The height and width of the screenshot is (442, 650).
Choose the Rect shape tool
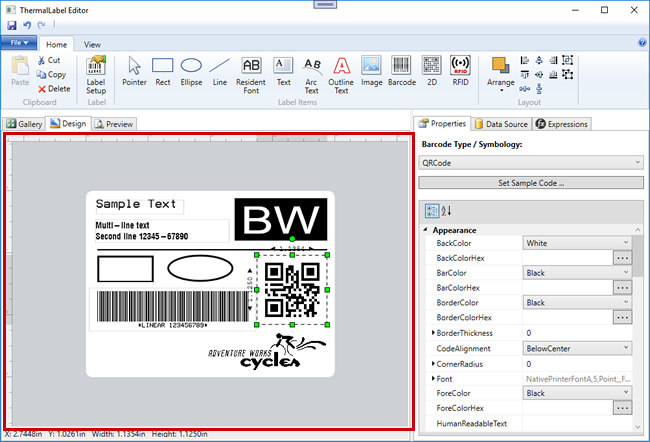click(163, 72)
